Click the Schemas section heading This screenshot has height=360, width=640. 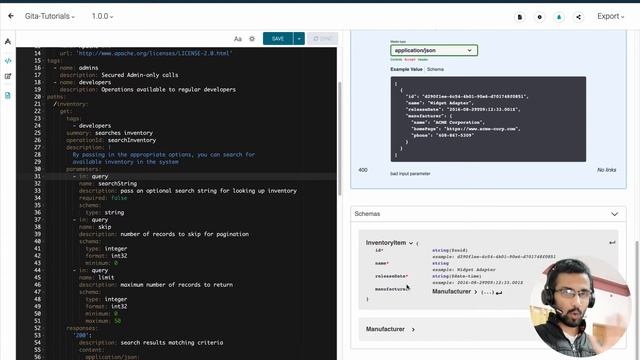[367, 214]
